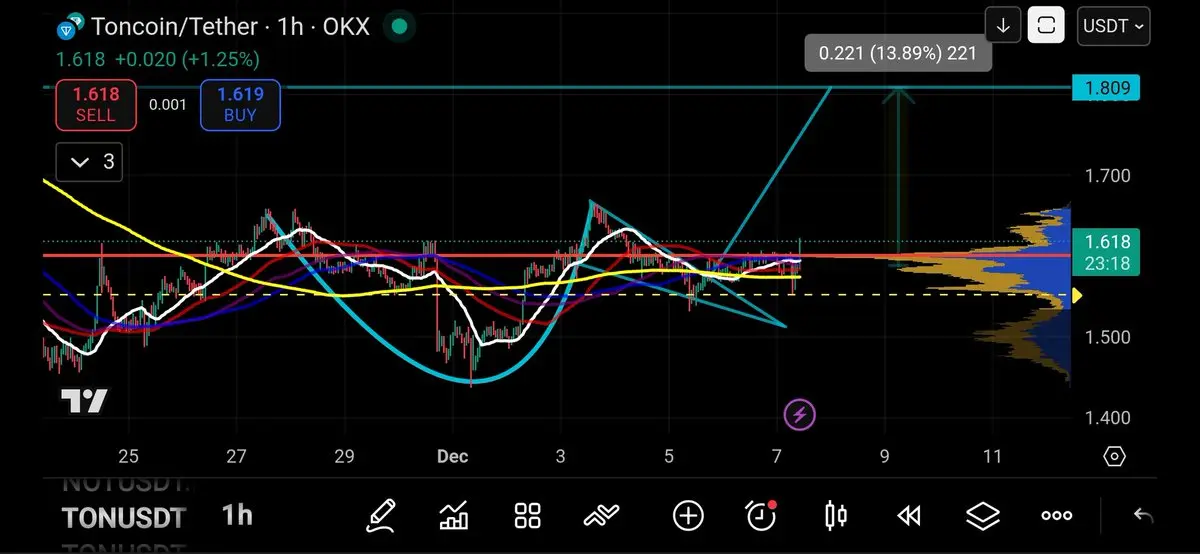Tap the down-arrow button at top right

pos(1003,26)
